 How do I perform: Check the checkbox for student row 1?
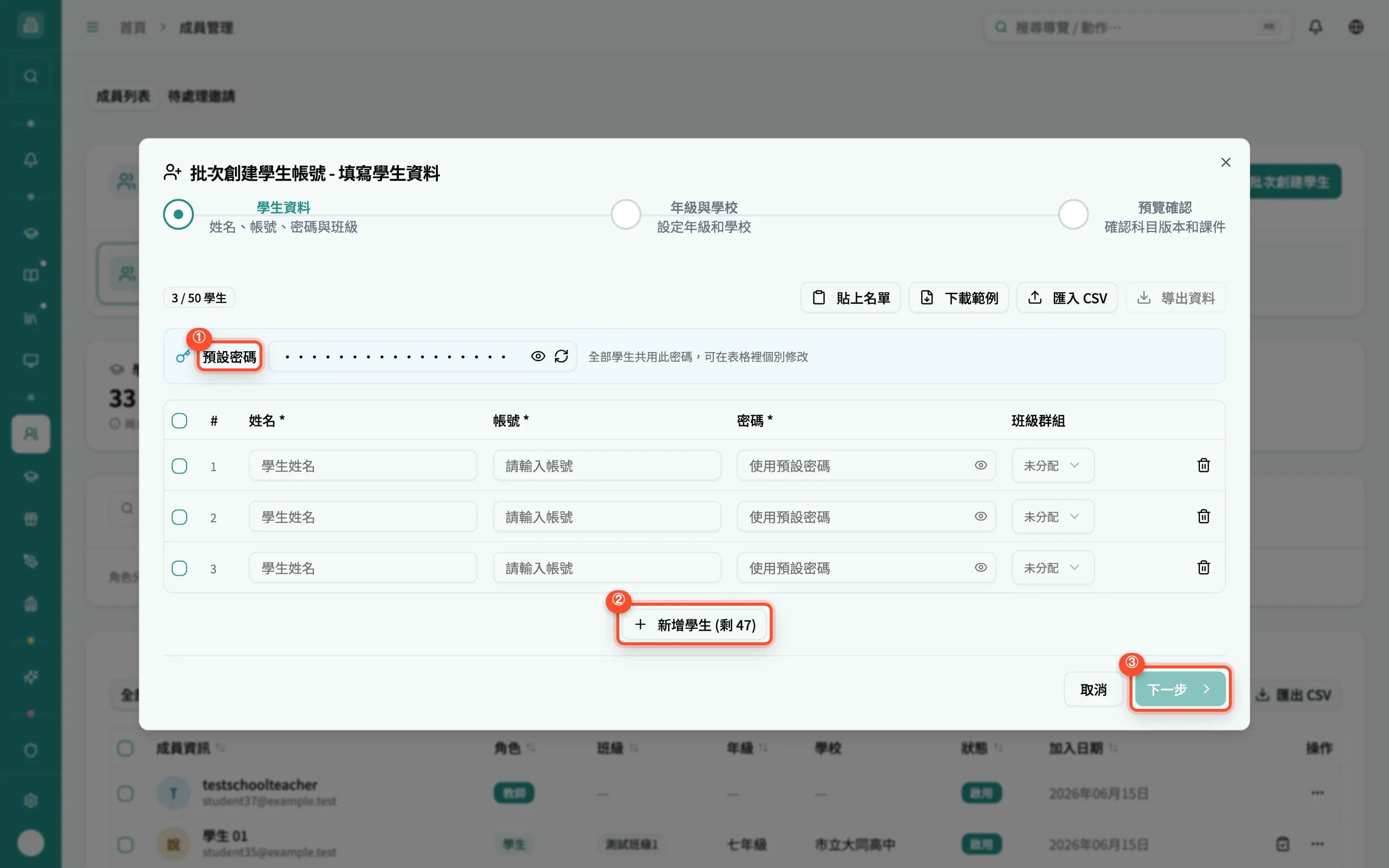pos(179,465)
